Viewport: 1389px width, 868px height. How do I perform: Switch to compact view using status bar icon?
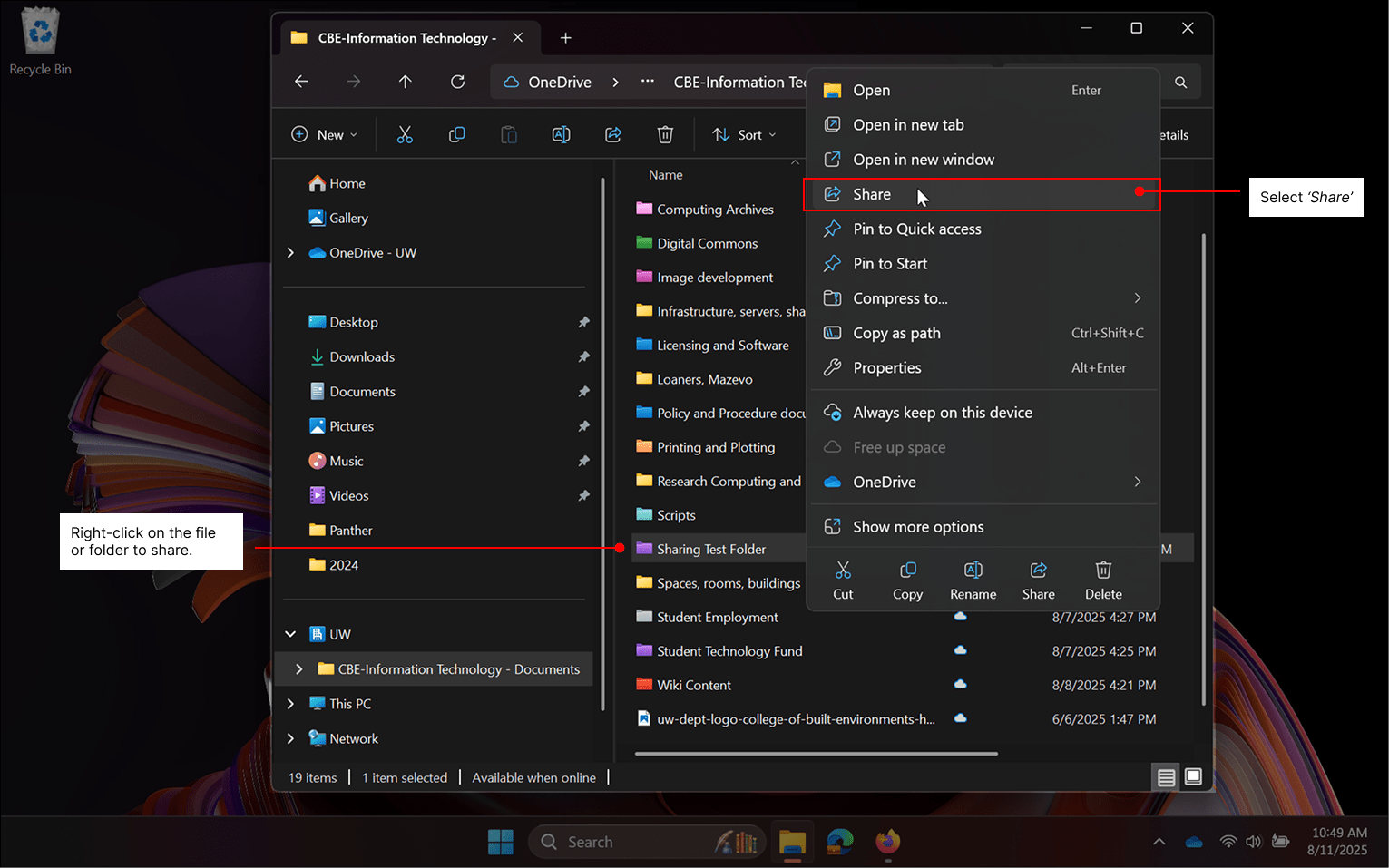click(x=1166, y=776)
